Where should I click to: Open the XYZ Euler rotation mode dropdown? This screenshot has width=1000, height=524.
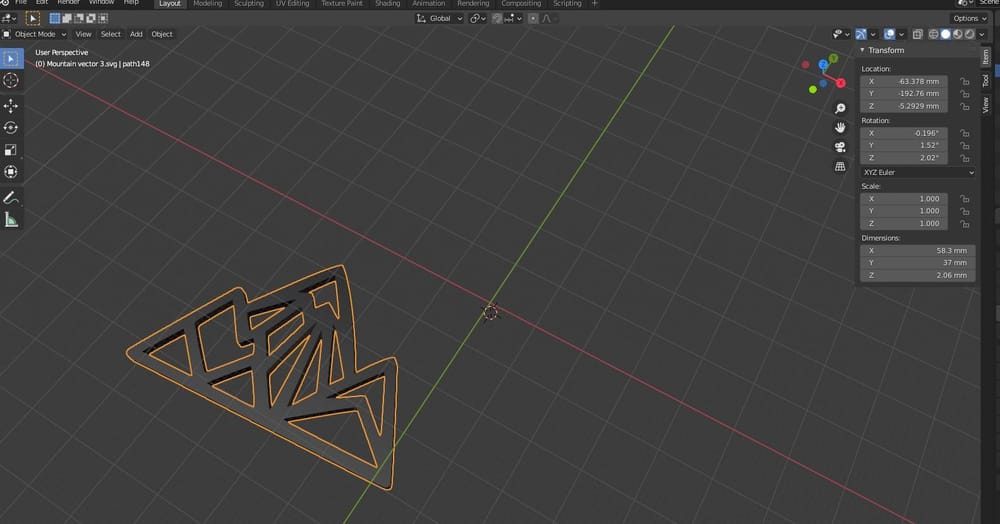pyautogui.click(x=918, y=173)
